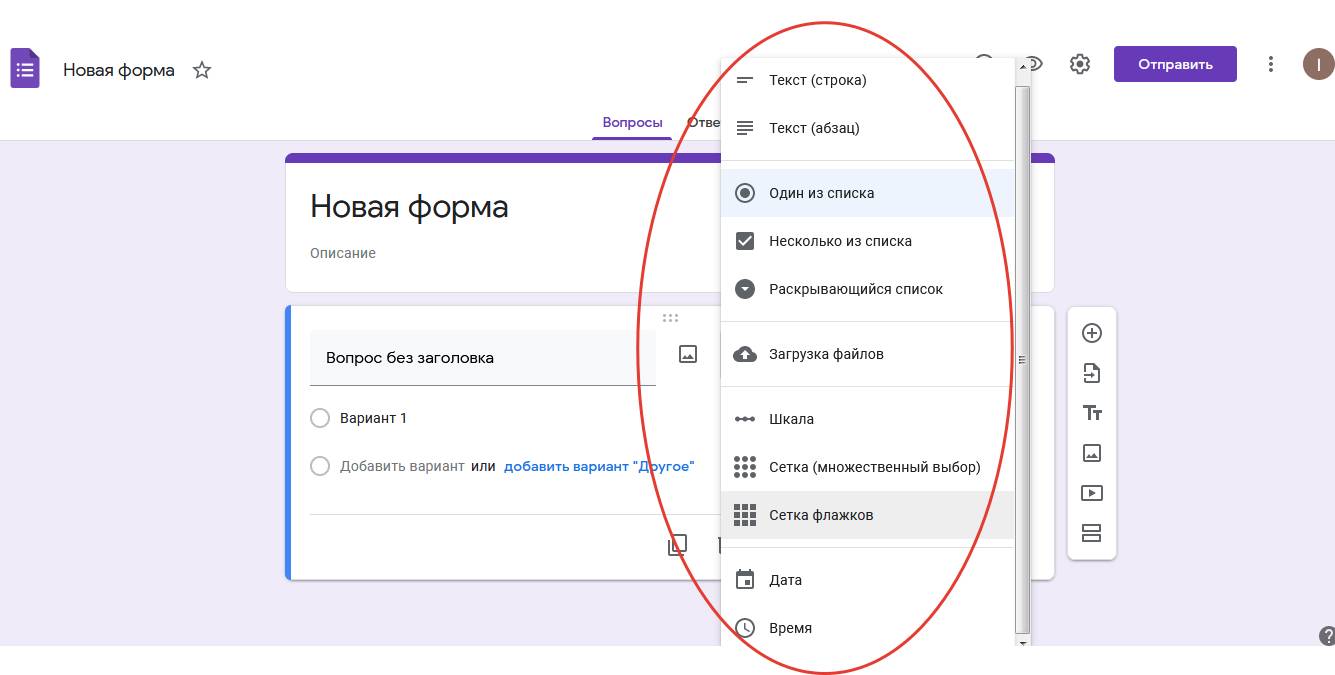Open the three-dot more options menu
This screenshot has height=675, width=1335.
coord(1271,64)
